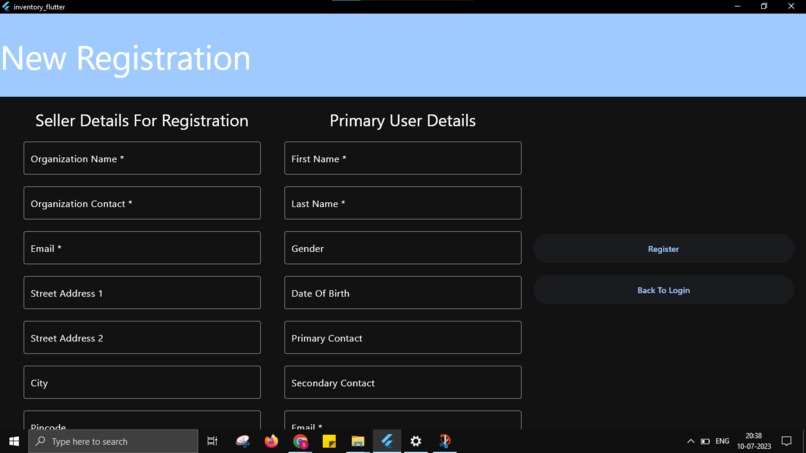
Task: Click the Primary User Details heading
Action: (x=402, y=121)
